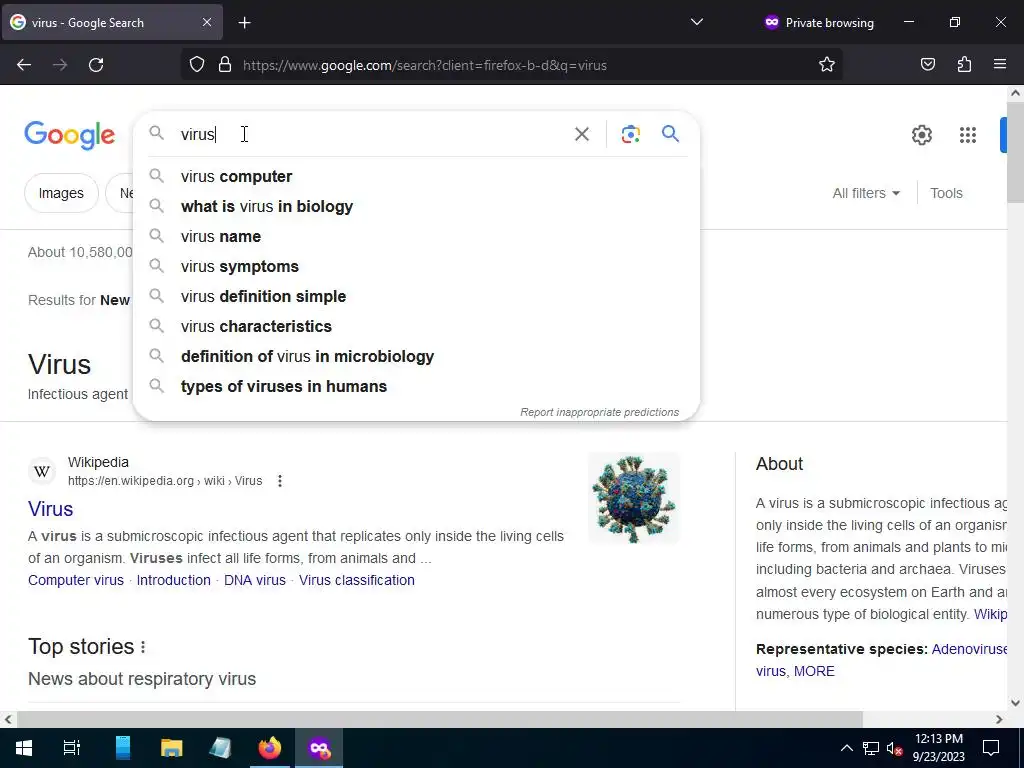The height and width of the screenshot is (768, 1024).
Task: Open the Virus classification sublink
Action: [x=357, y=580]
